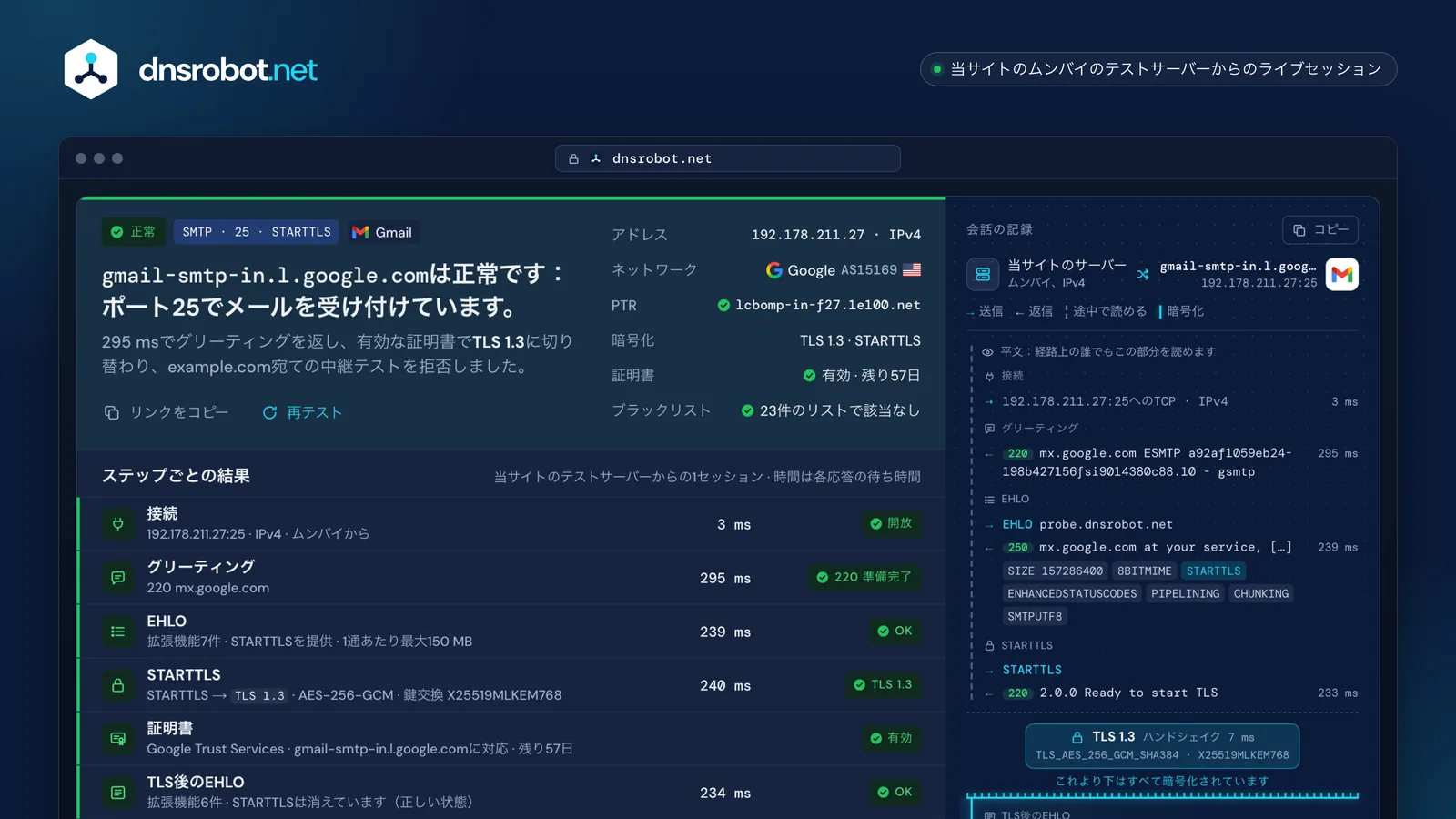This screenshot has width=1456, height=819.
Task: Click the eye icon beside the 平文 notice
Action: click(x=987, y=351)
